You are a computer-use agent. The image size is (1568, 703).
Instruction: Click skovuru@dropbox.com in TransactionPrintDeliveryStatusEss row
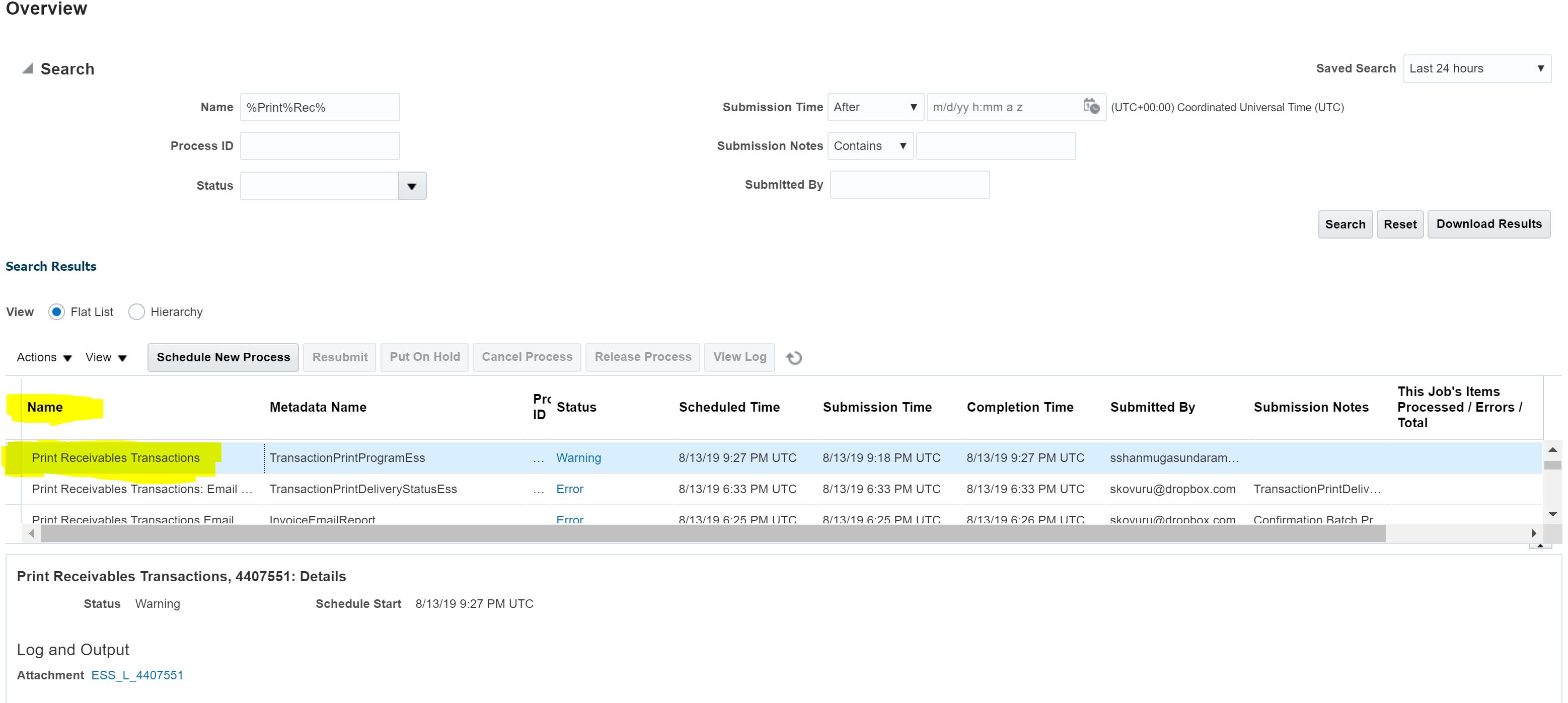(1172, 489)
